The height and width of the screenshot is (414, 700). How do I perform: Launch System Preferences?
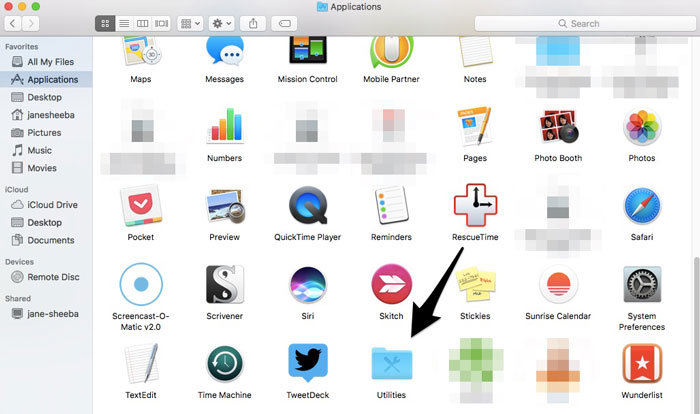tap(642, 286)
